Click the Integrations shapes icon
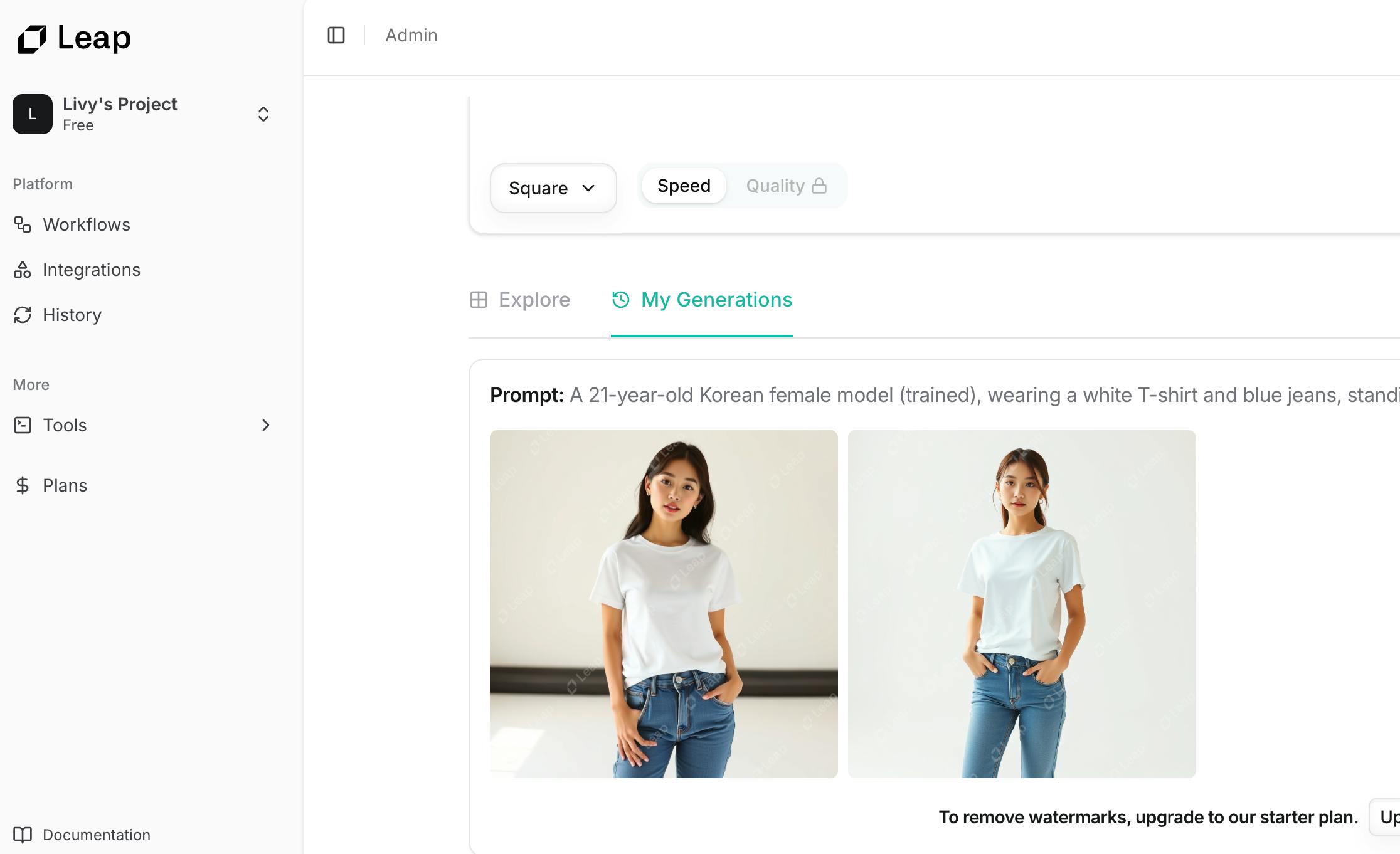Screen dimensions: 1400x854 23,270
